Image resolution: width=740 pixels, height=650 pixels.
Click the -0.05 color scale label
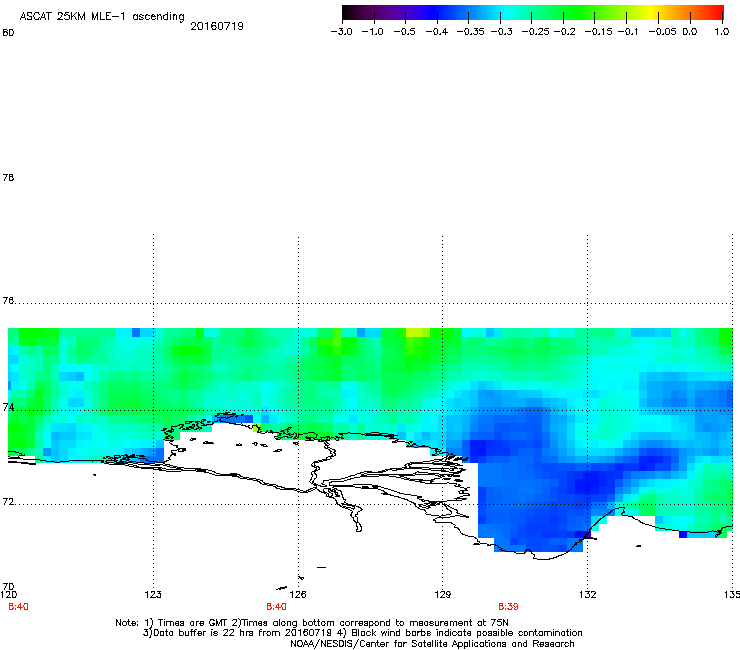[663, 32]
